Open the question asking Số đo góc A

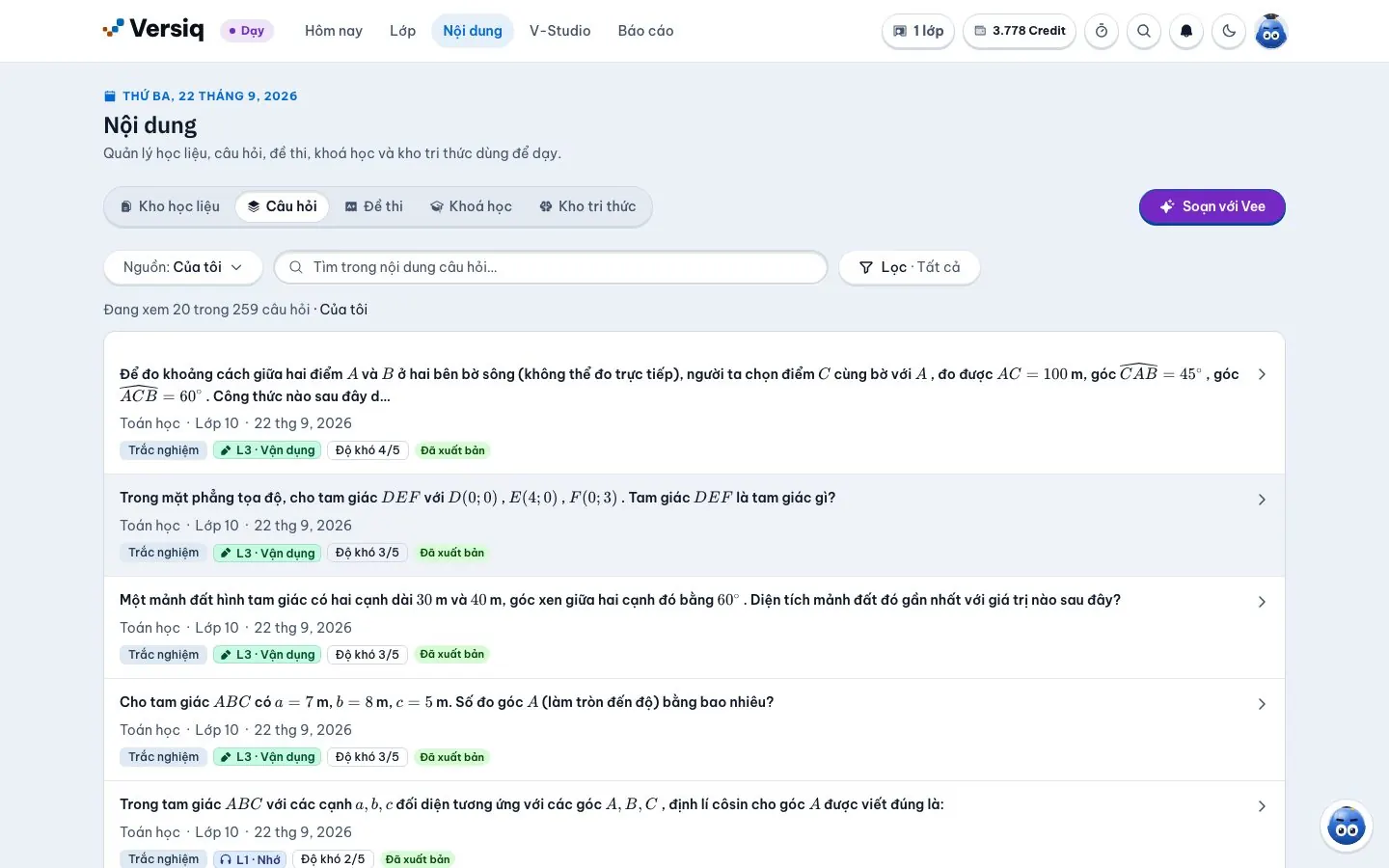447,702
